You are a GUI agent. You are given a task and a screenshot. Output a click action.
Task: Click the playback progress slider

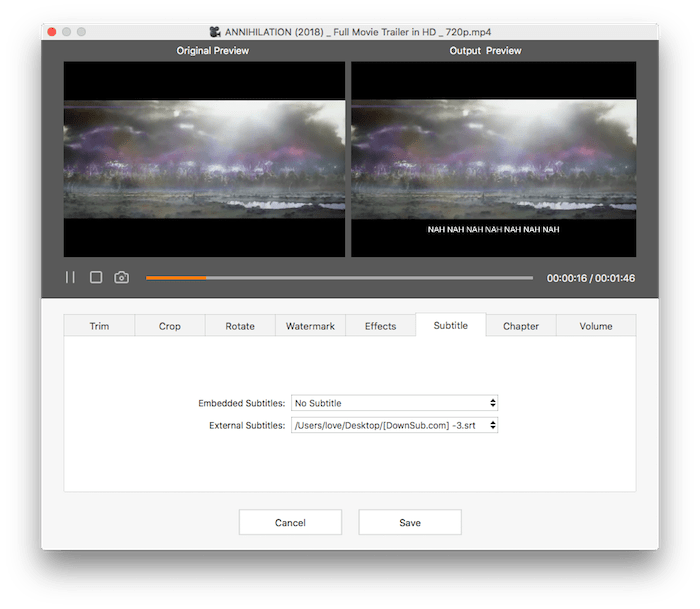tap(339, 278)
